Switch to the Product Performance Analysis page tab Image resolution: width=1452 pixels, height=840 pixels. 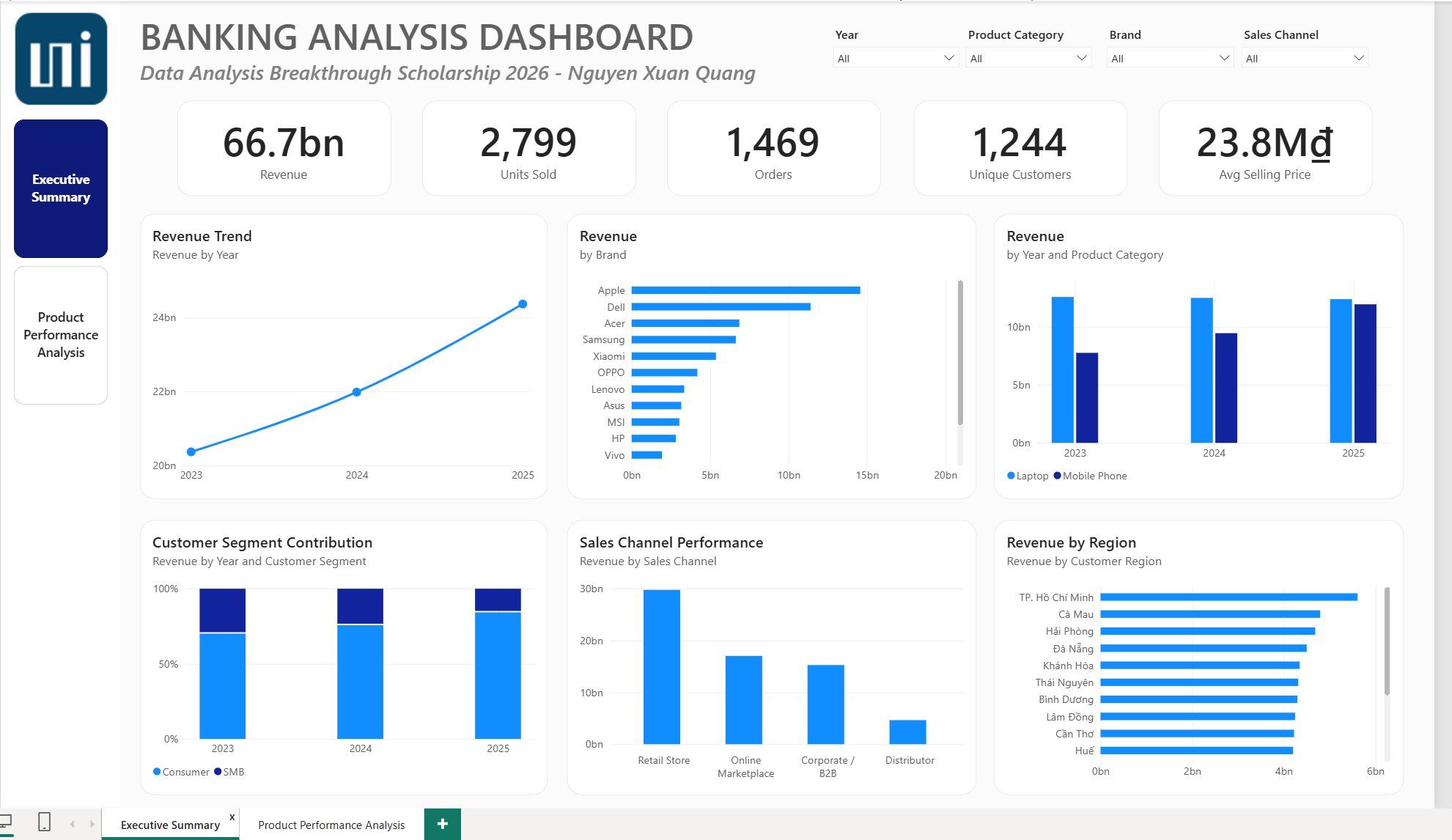[x=331, y=825]
